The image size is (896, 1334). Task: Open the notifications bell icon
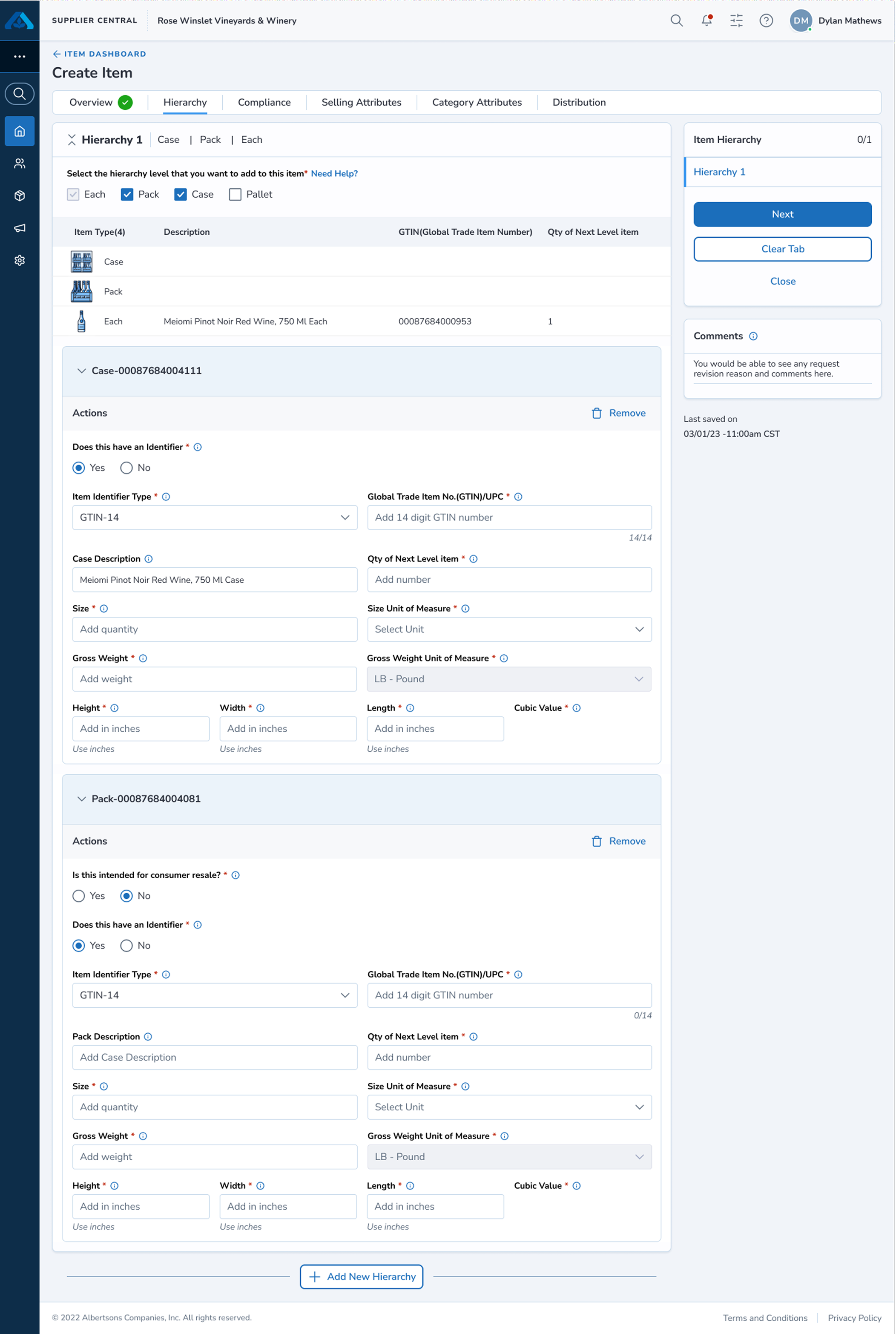pyautogui.click(x=706, y=20)
